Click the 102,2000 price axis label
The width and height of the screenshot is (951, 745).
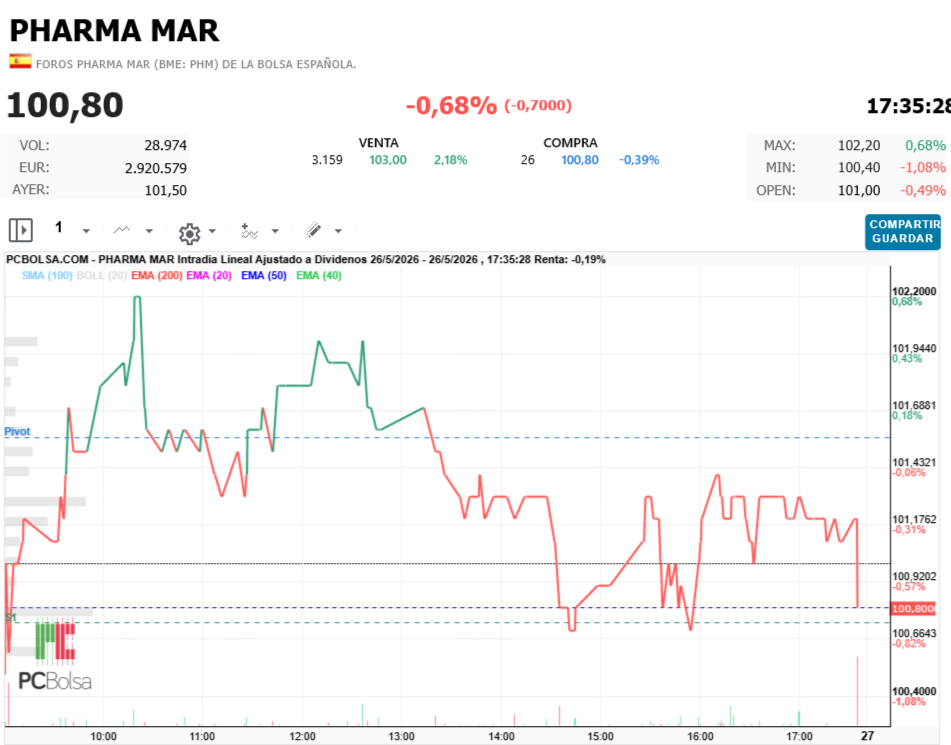pos(914,292)
